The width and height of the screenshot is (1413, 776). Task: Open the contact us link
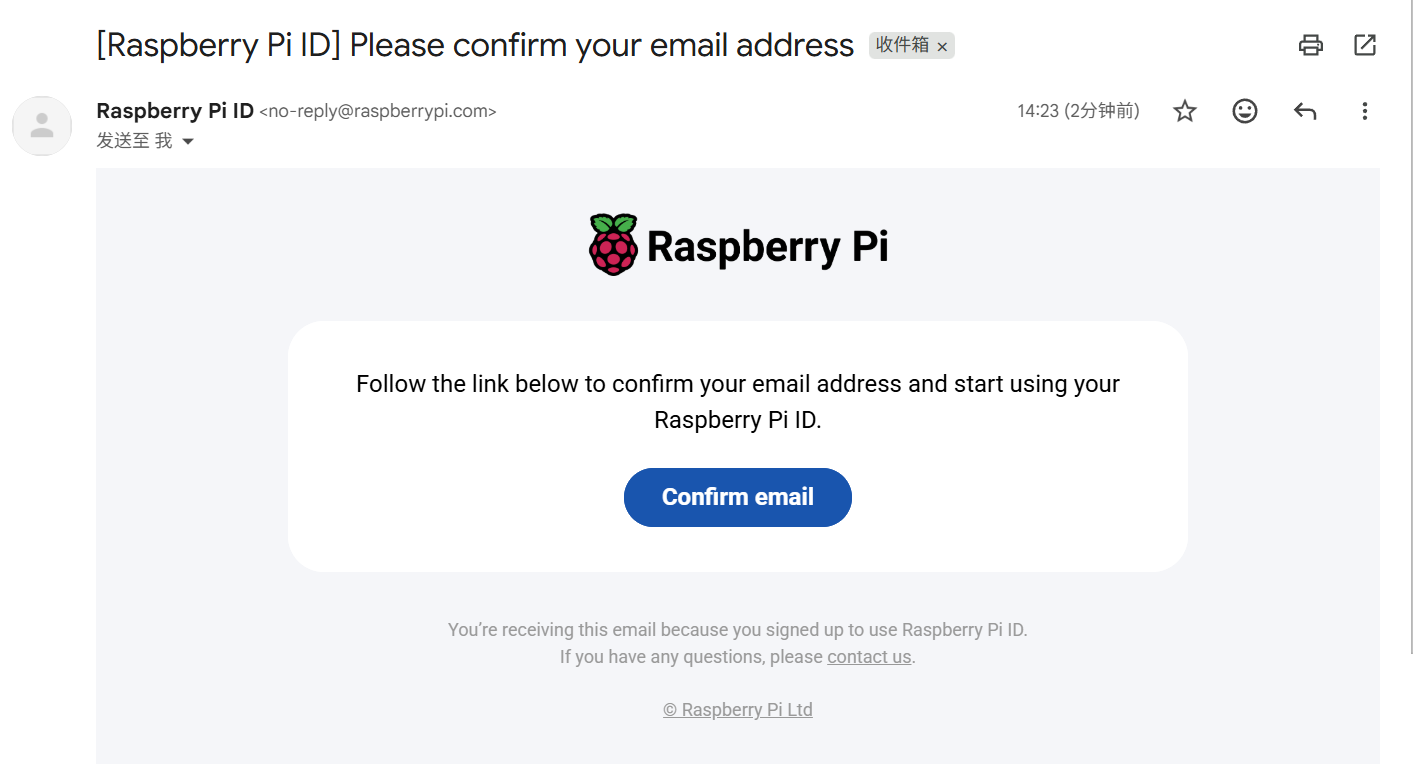click(869, 657)
